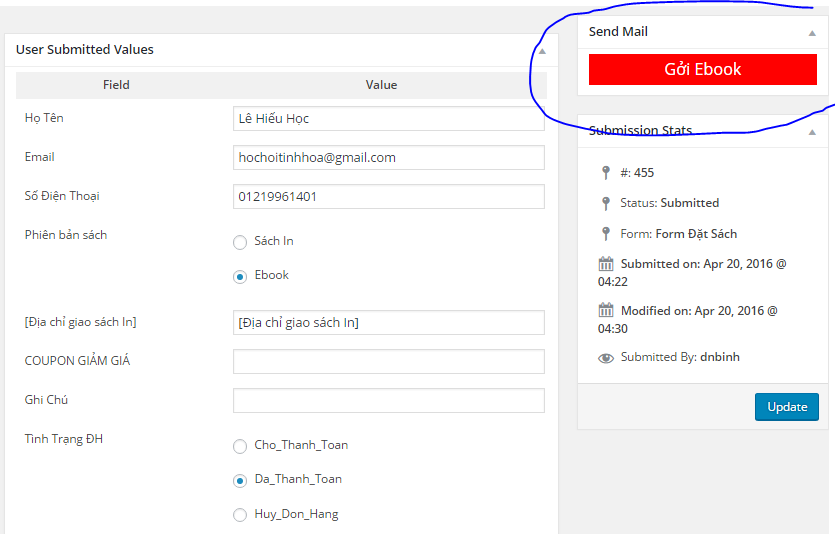Click the pin icon beside Form
This screenshot has width=835, height=534.
(x=605, y=234)
